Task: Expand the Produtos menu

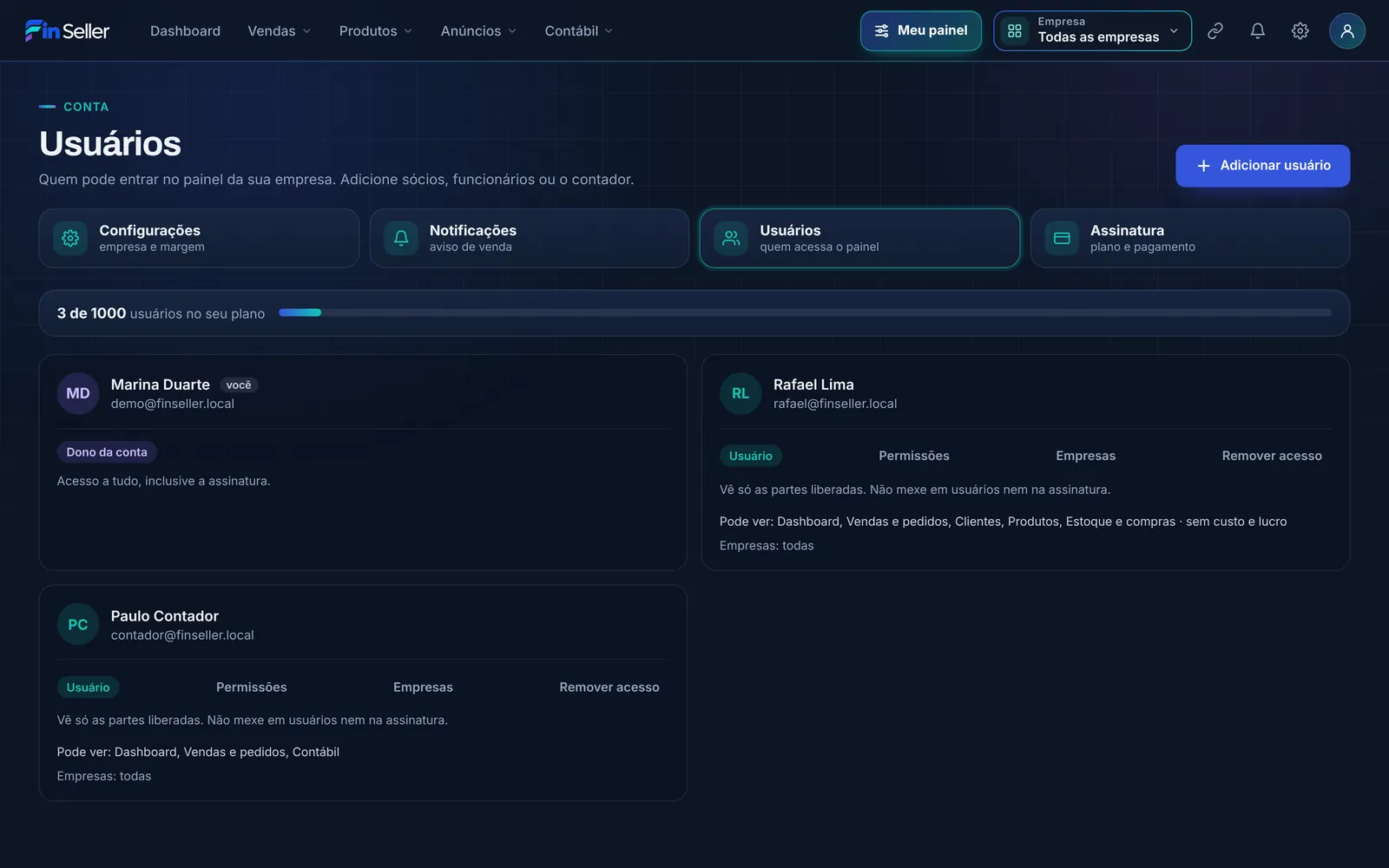Action: click(376, 31)
